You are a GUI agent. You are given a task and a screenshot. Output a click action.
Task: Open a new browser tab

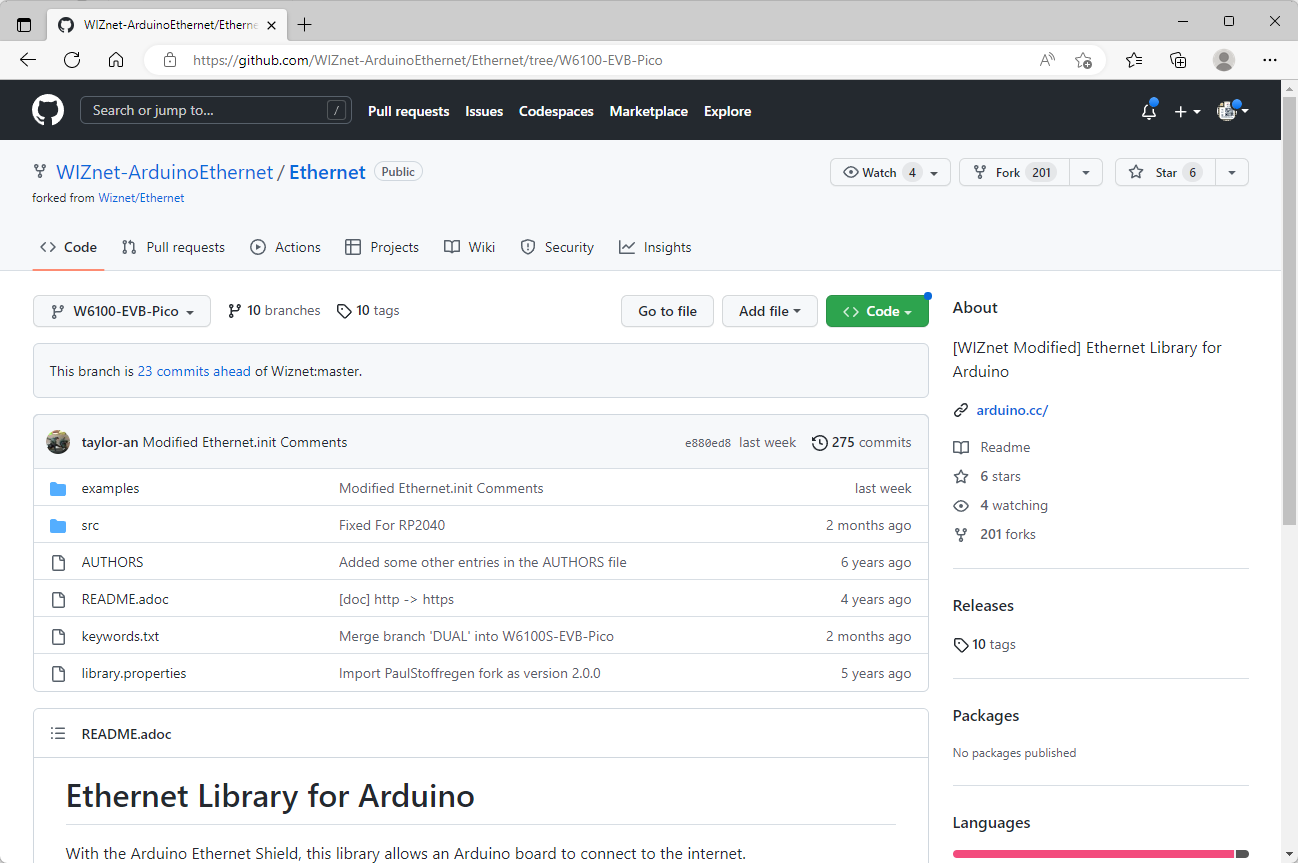click(305, 24)
